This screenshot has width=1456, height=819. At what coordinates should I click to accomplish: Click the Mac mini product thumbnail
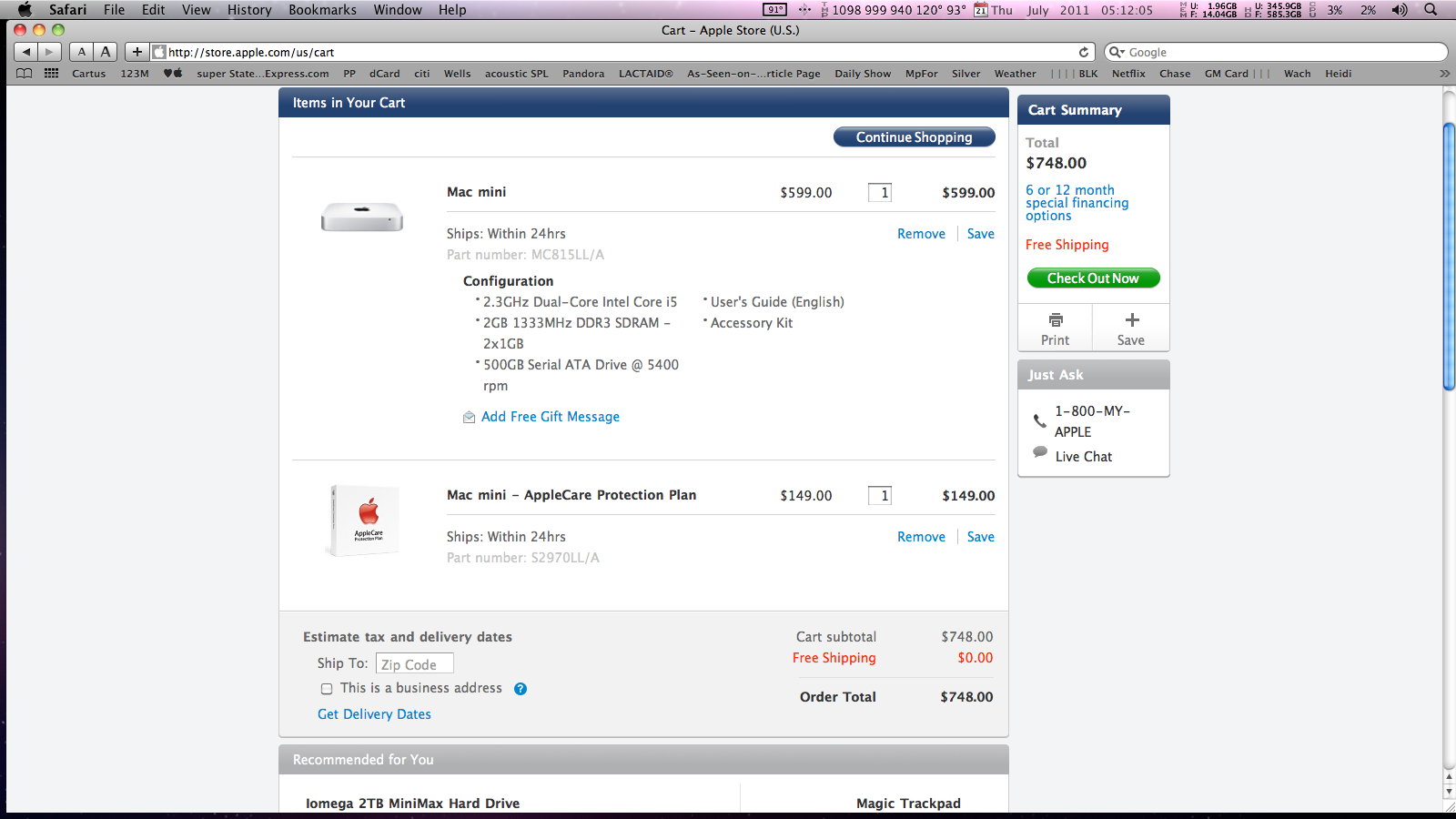362,217
